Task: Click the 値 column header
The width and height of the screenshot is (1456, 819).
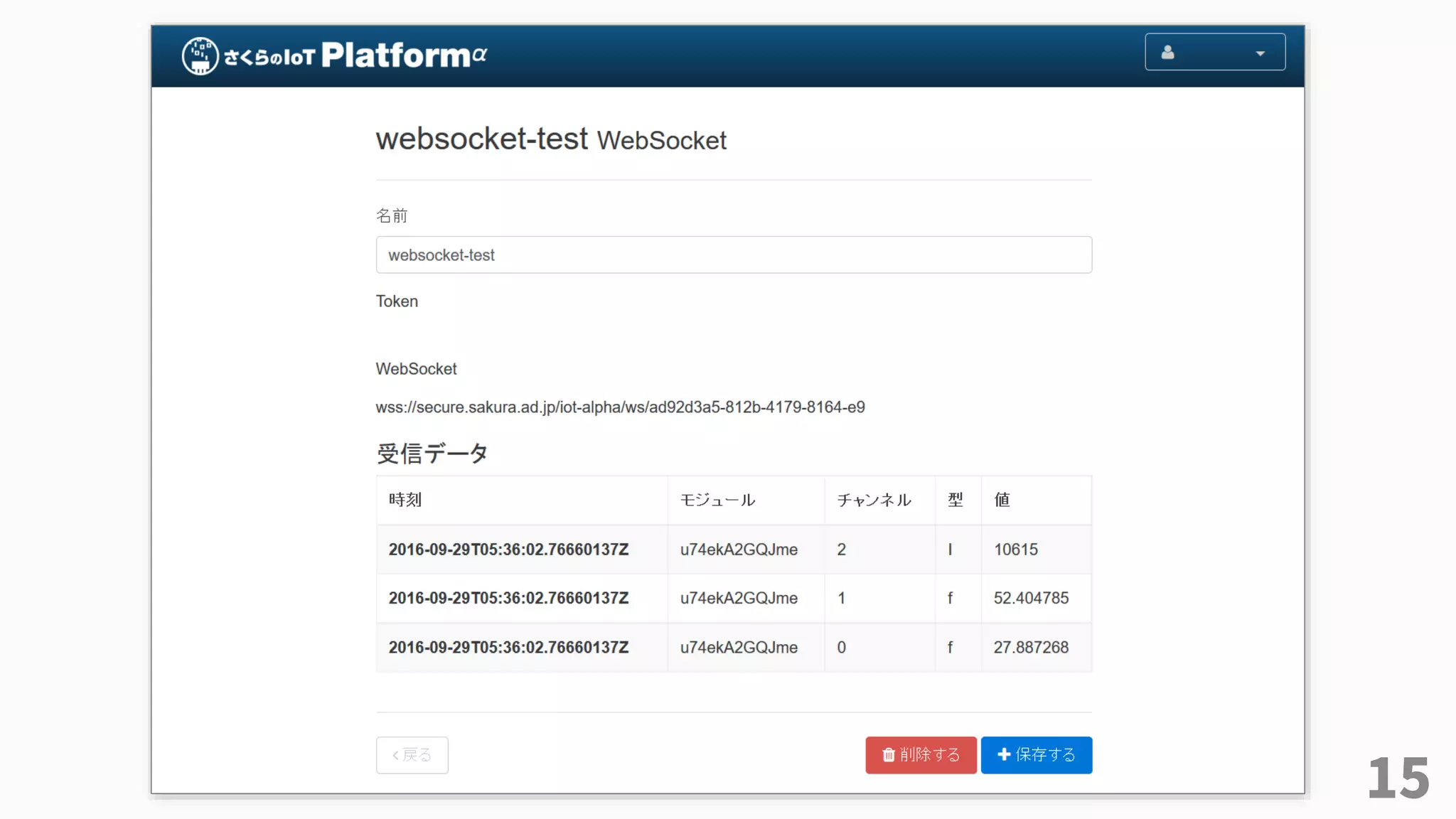Action: pos(1002,500)
